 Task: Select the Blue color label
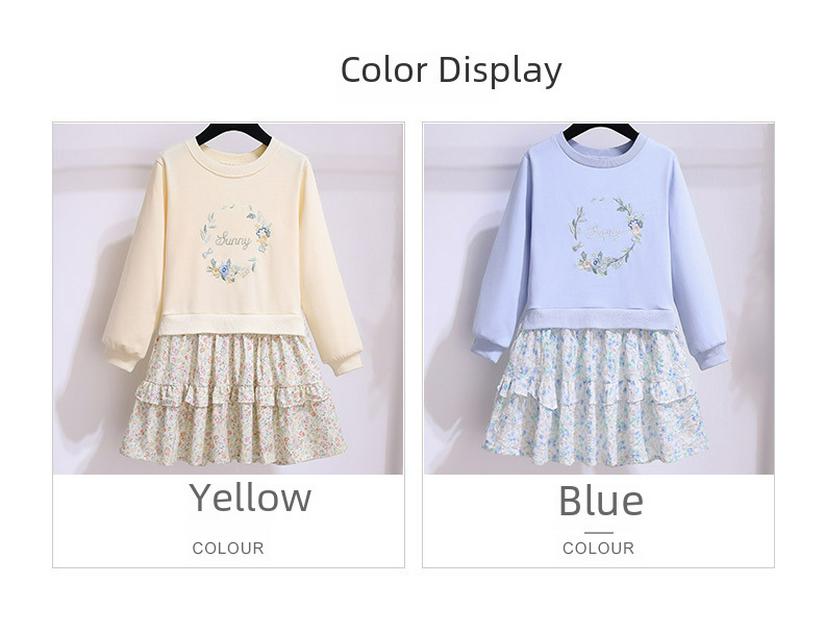coord(600,500)
